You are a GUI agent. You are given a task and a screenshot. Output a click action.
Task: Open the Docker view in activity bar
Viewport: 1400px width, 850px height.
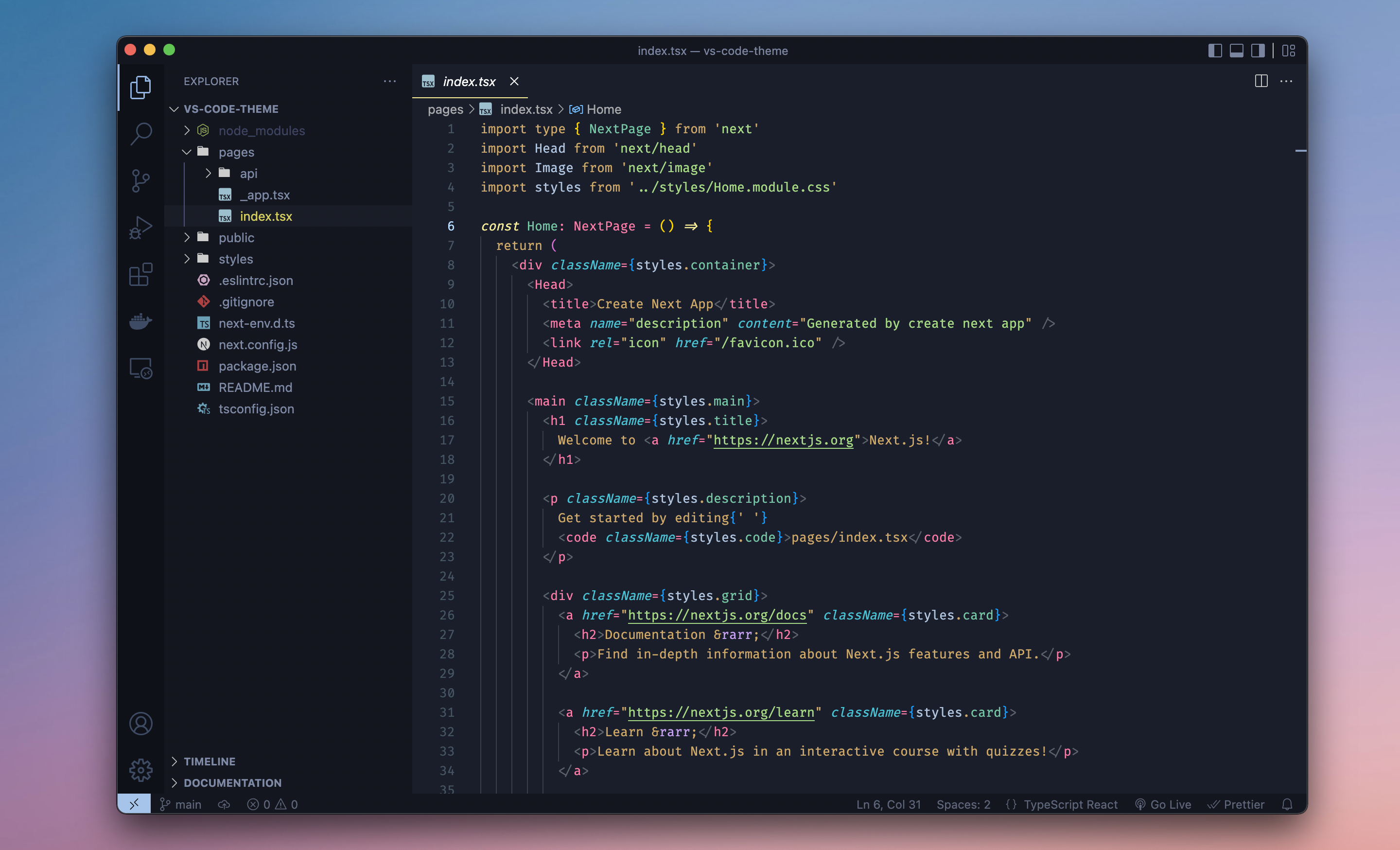pos(140,321)
